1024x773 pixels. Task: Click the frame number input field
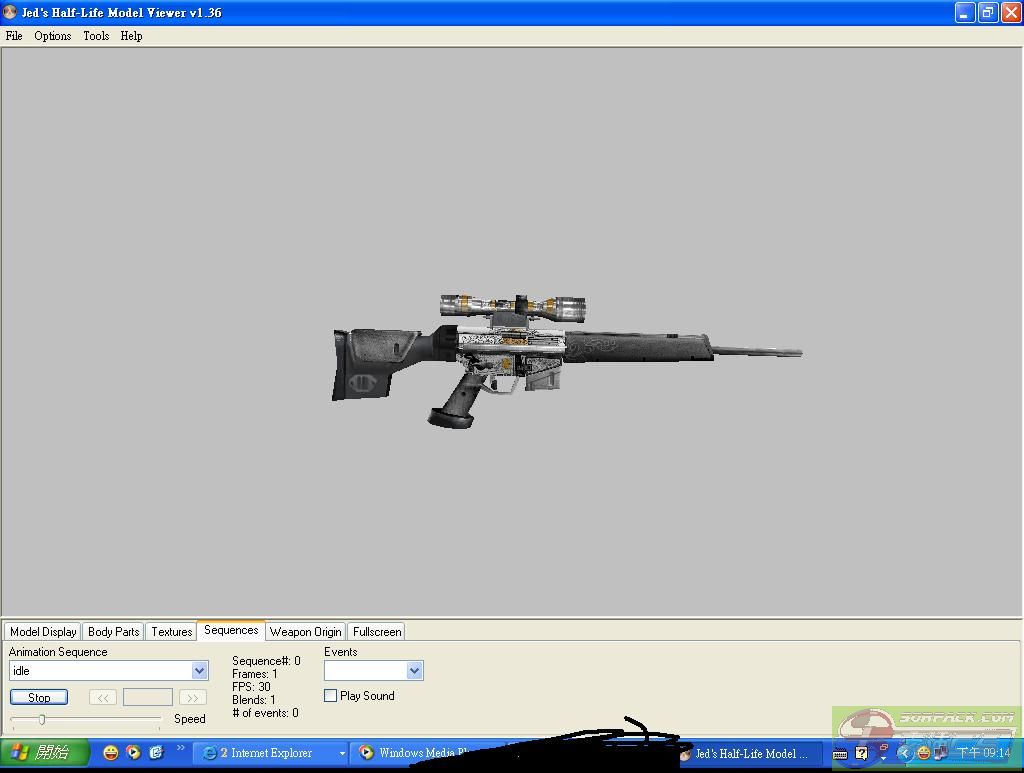tap(148, 697)
